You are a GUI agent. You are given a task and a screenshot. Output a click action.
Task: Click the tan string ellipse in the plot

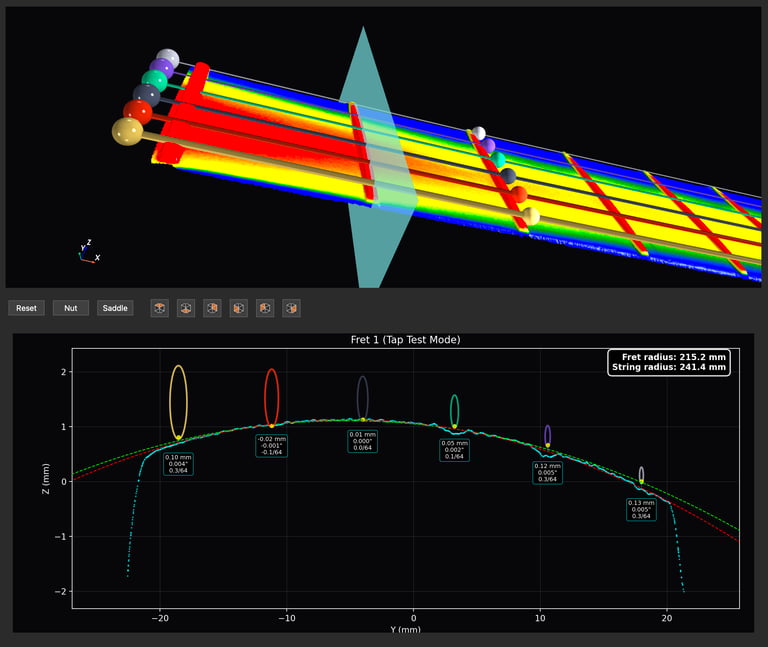click(x=178, y=402)
